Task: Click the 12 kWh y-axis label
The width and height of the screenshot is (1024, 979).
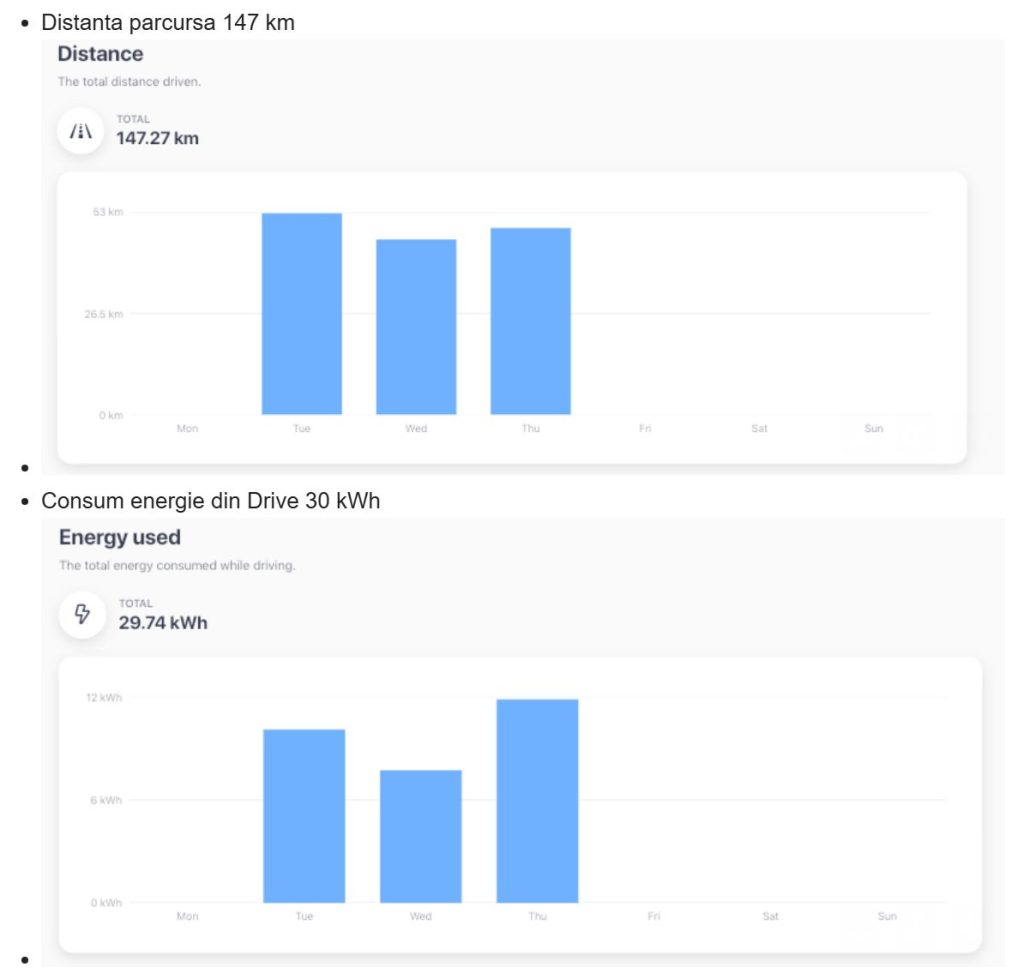Action: pyautogui.click(x=104, y=698)
